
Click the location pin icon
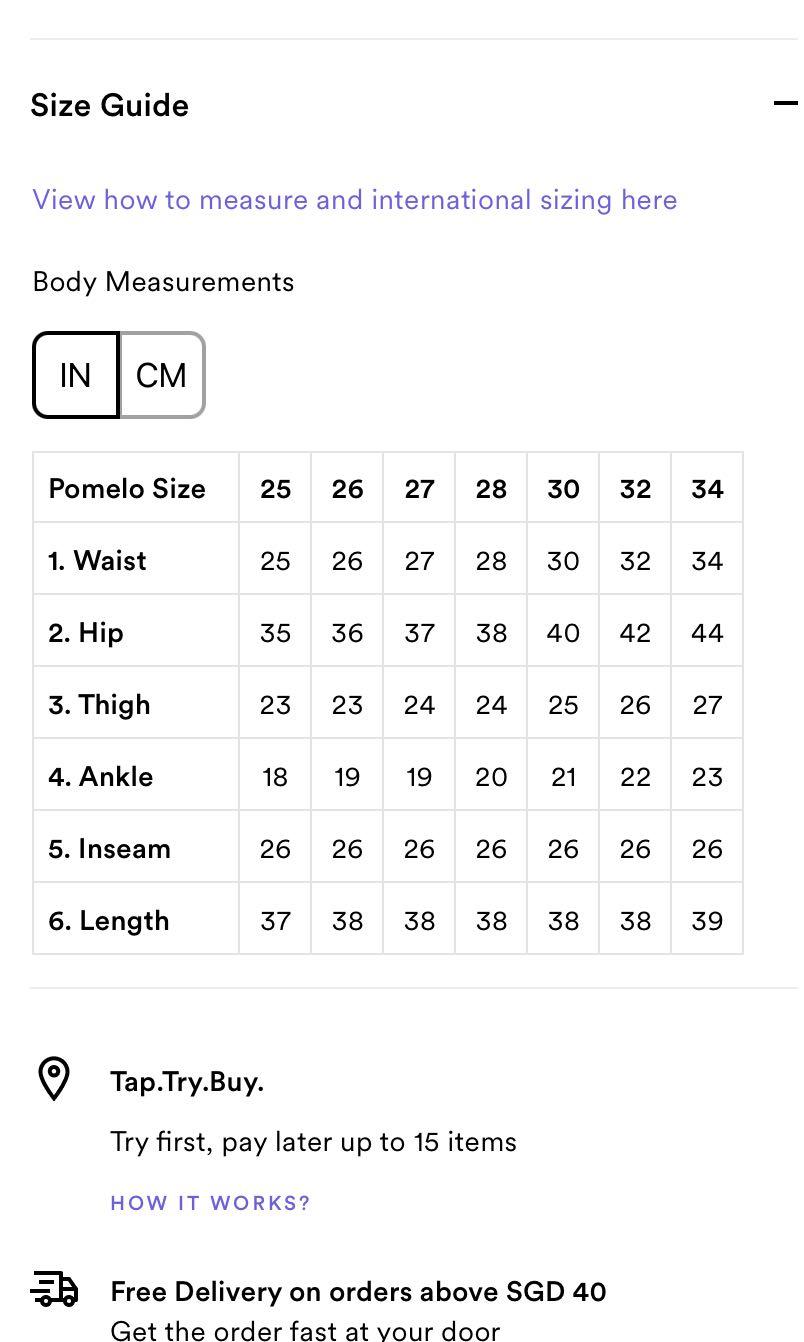click(x=54, y=1080)
